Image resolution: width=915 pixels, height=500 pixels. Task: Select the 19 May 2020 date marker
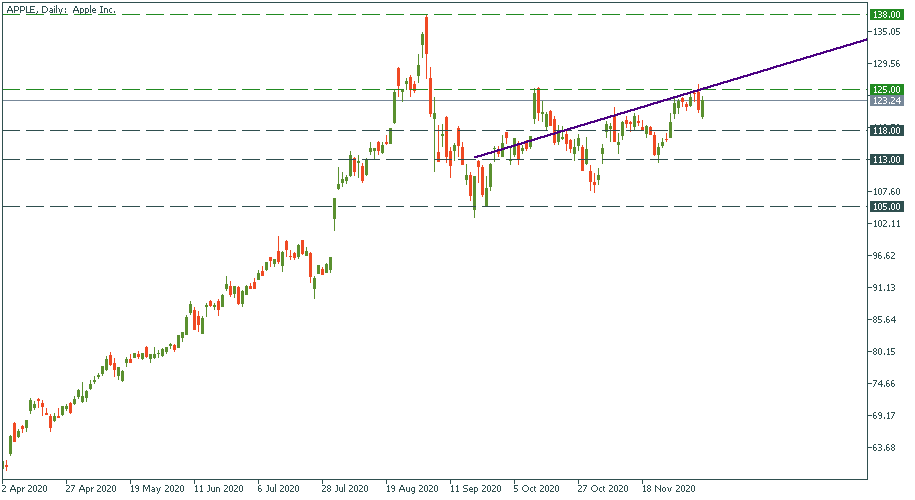click(x=155, y=489)
